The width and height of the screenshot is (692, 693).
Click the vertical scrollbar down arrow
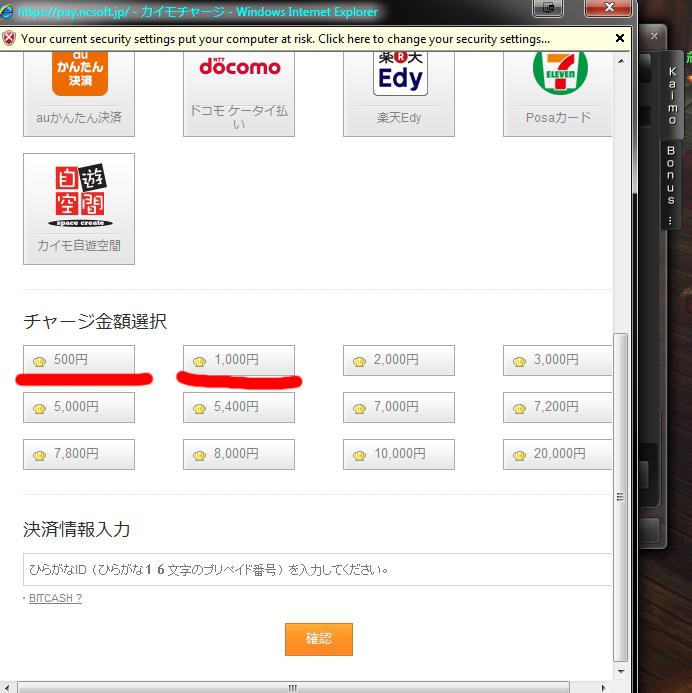[x=621, y=672]
